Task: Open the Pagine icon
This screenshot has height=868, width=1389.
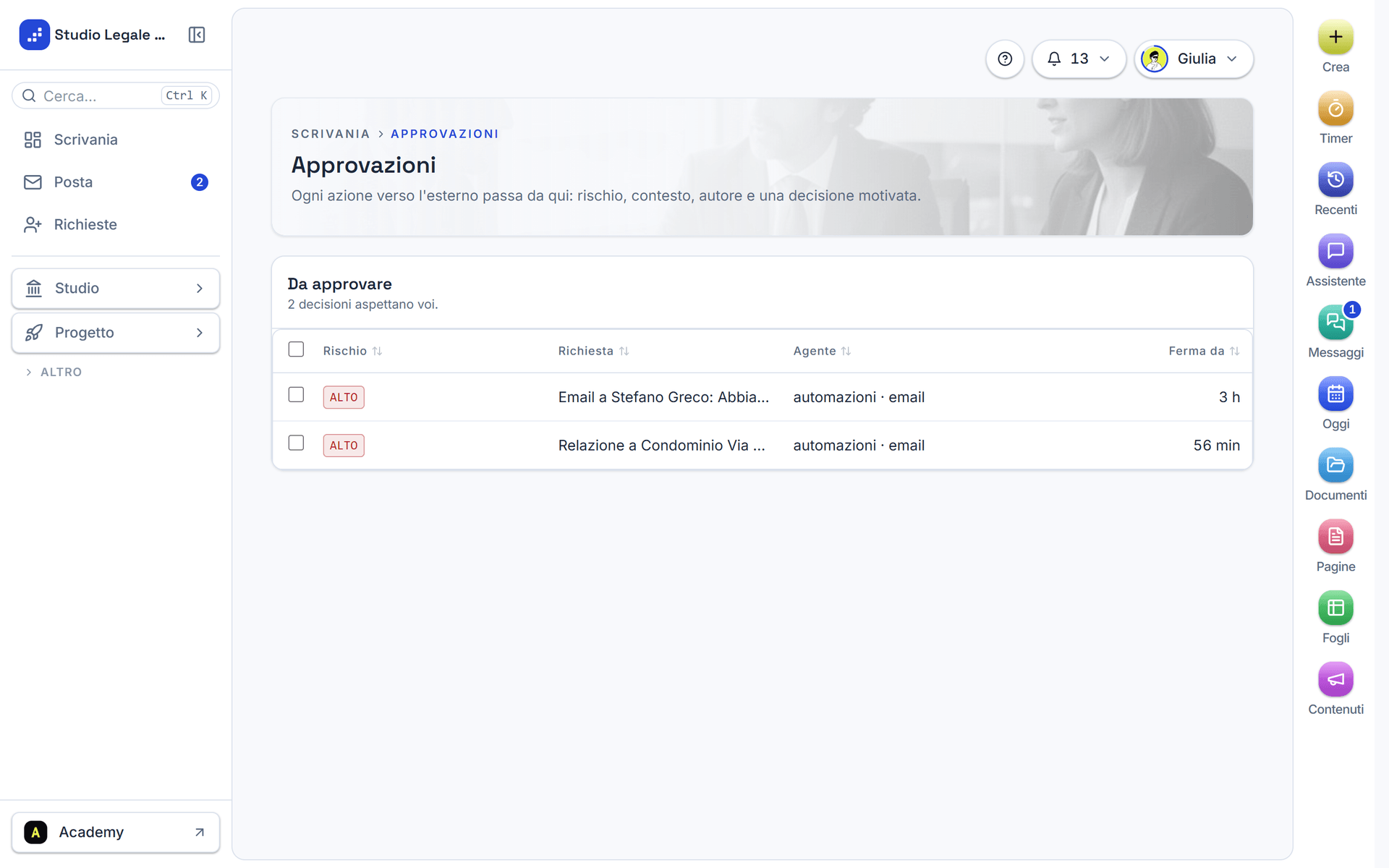Action: pos(1335,537)
